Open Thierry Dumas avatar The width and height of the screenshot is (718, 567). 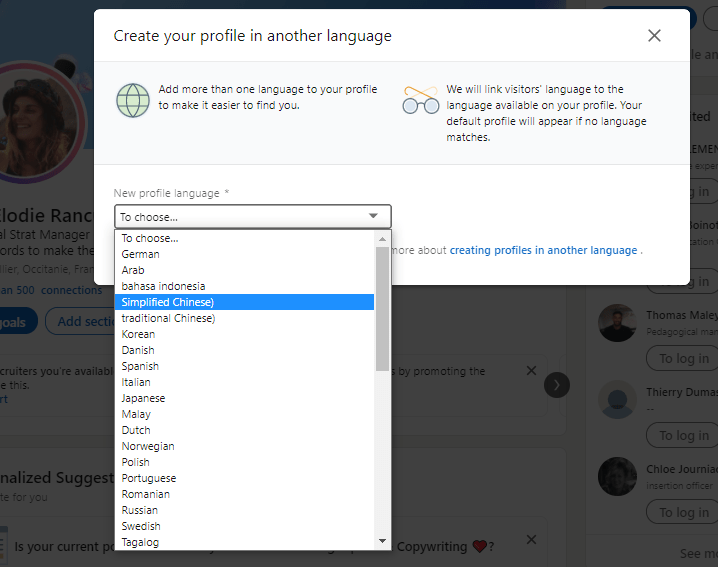(x=617, y=400)
